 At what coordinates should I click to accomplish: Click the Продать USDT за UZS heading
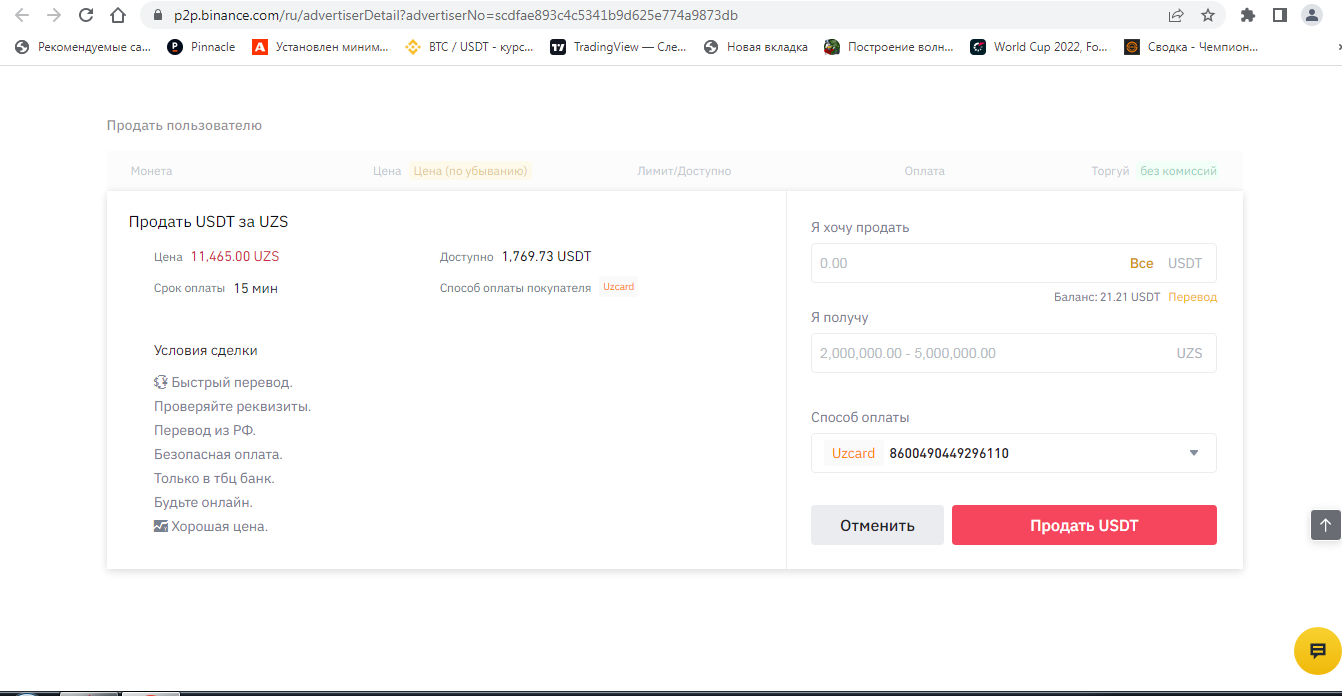208,222
